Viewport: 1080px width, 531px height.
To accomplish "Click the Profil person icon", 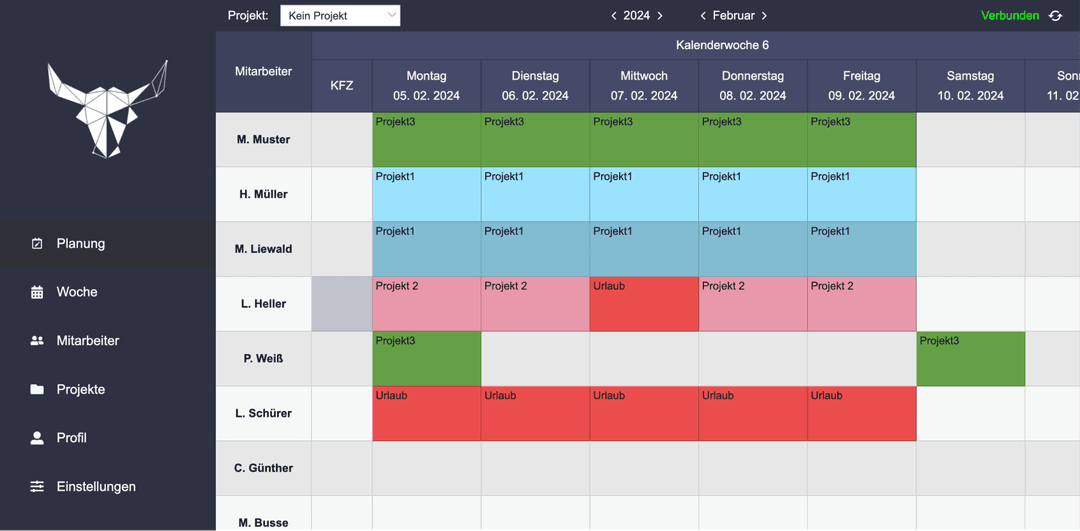I will tap(37, 438).
